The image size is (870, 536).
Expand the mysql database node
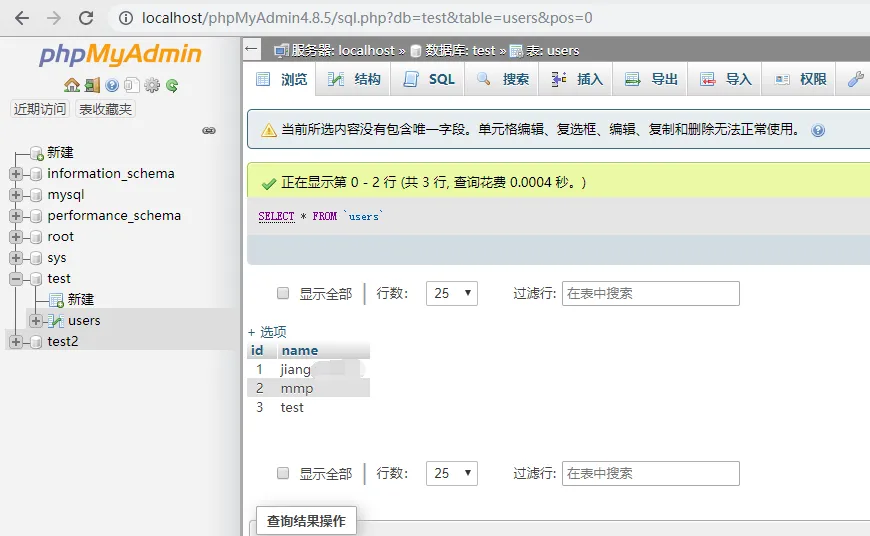click(16, 195)
